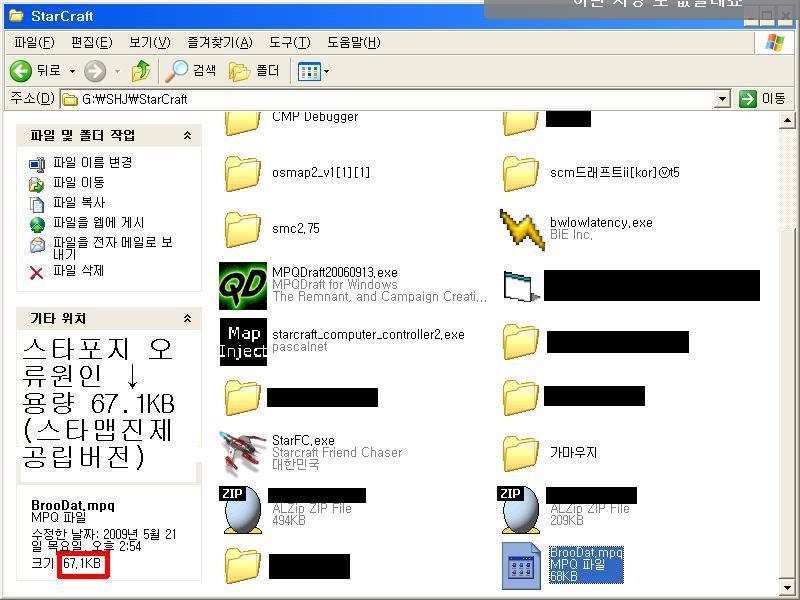This screenshot has height=600, width=800.
Task: Select the BrooDat.mpq file icon
Action: (521, 566)
